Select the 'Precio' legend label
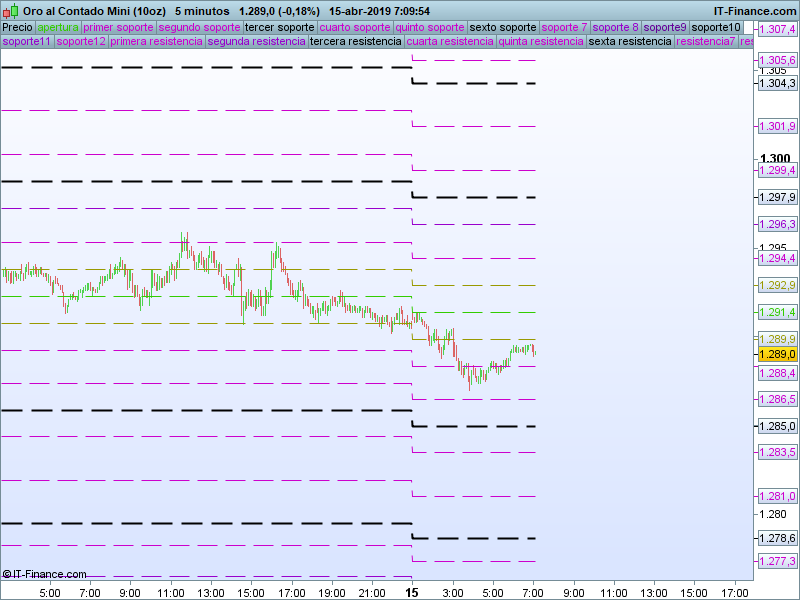Image resolution: width=800 pixels, height=600 pixels. click(17, 27)
